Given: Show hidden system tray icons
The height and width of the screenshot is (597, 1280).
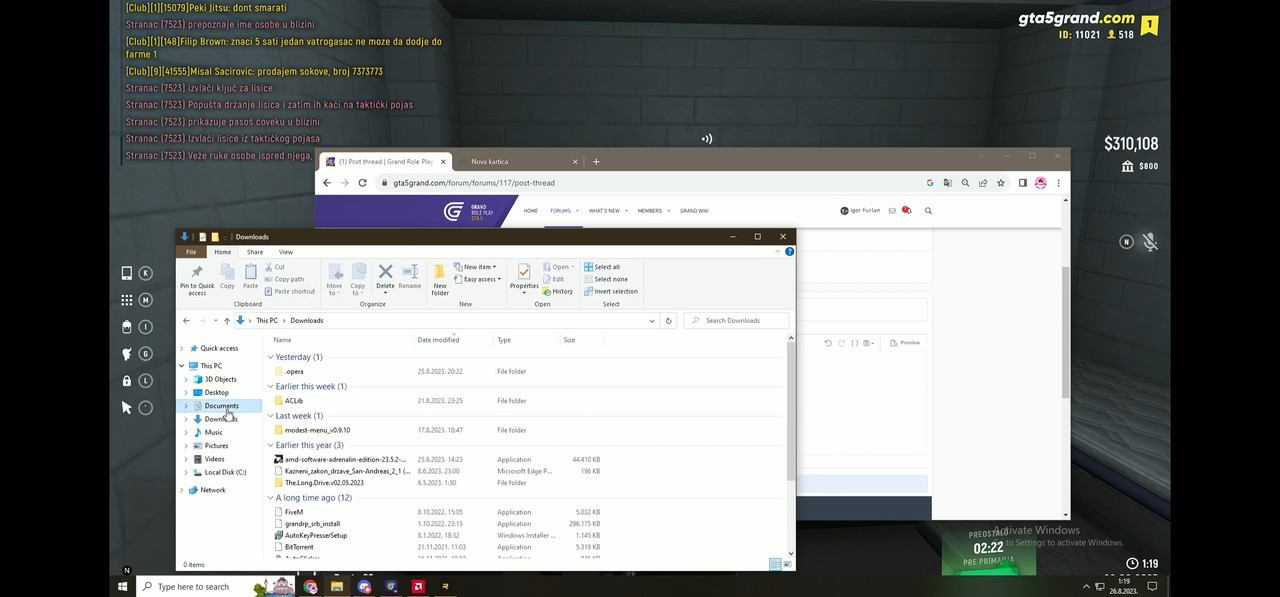Looking at the screenshot, I should [1086, 587].
